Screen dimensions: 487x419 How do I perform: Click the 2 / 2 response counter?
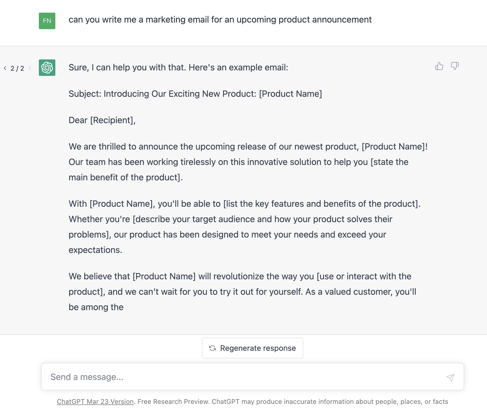[x=17, y=68]
